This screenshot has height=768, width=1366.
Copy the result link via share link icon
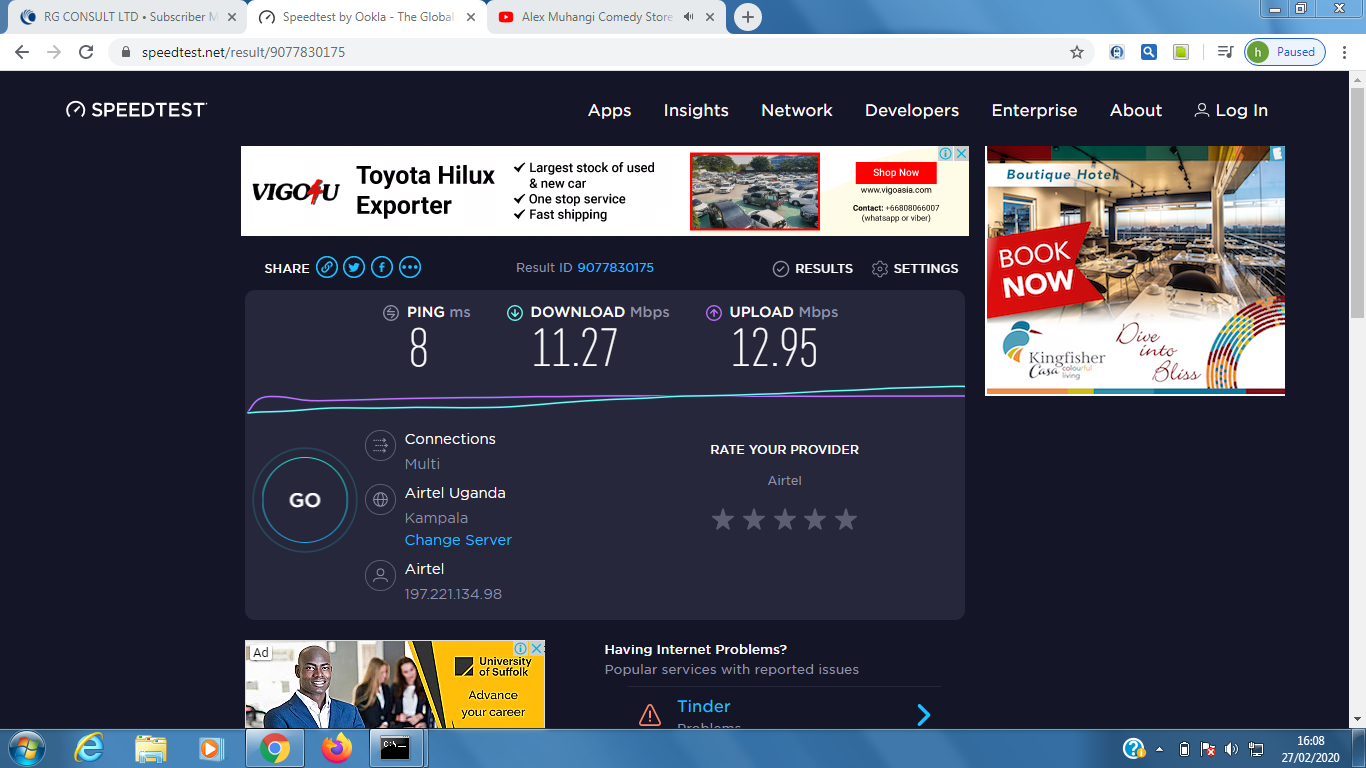pyautogui.click(x=327, y=267)
